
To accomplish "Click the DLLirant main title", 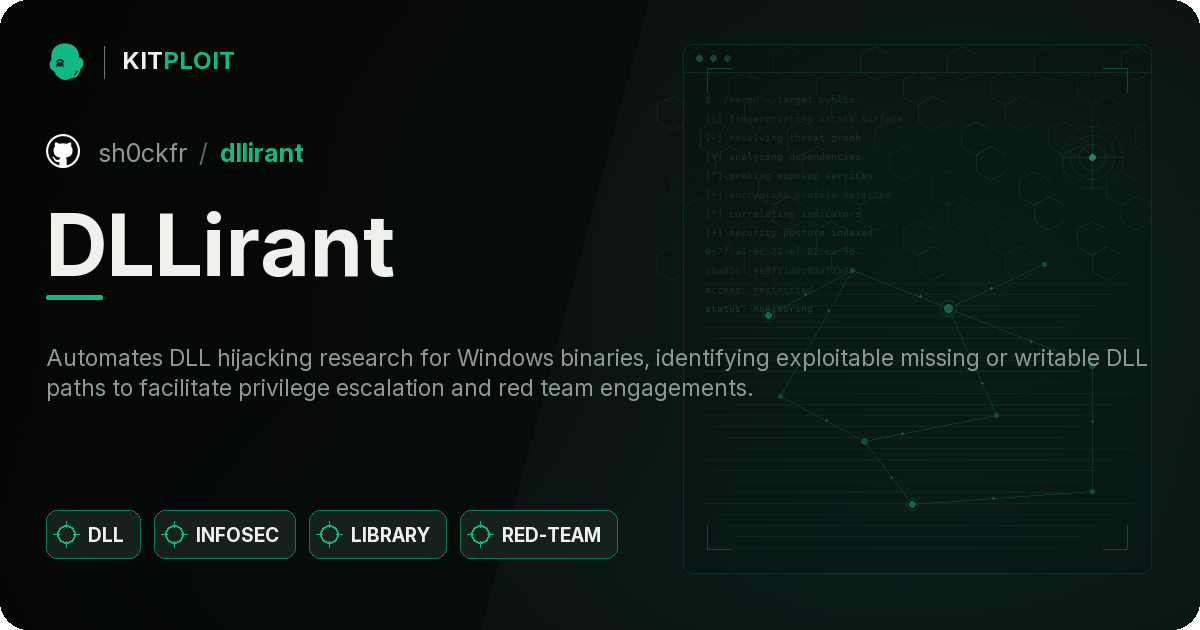I will [220, 245].
